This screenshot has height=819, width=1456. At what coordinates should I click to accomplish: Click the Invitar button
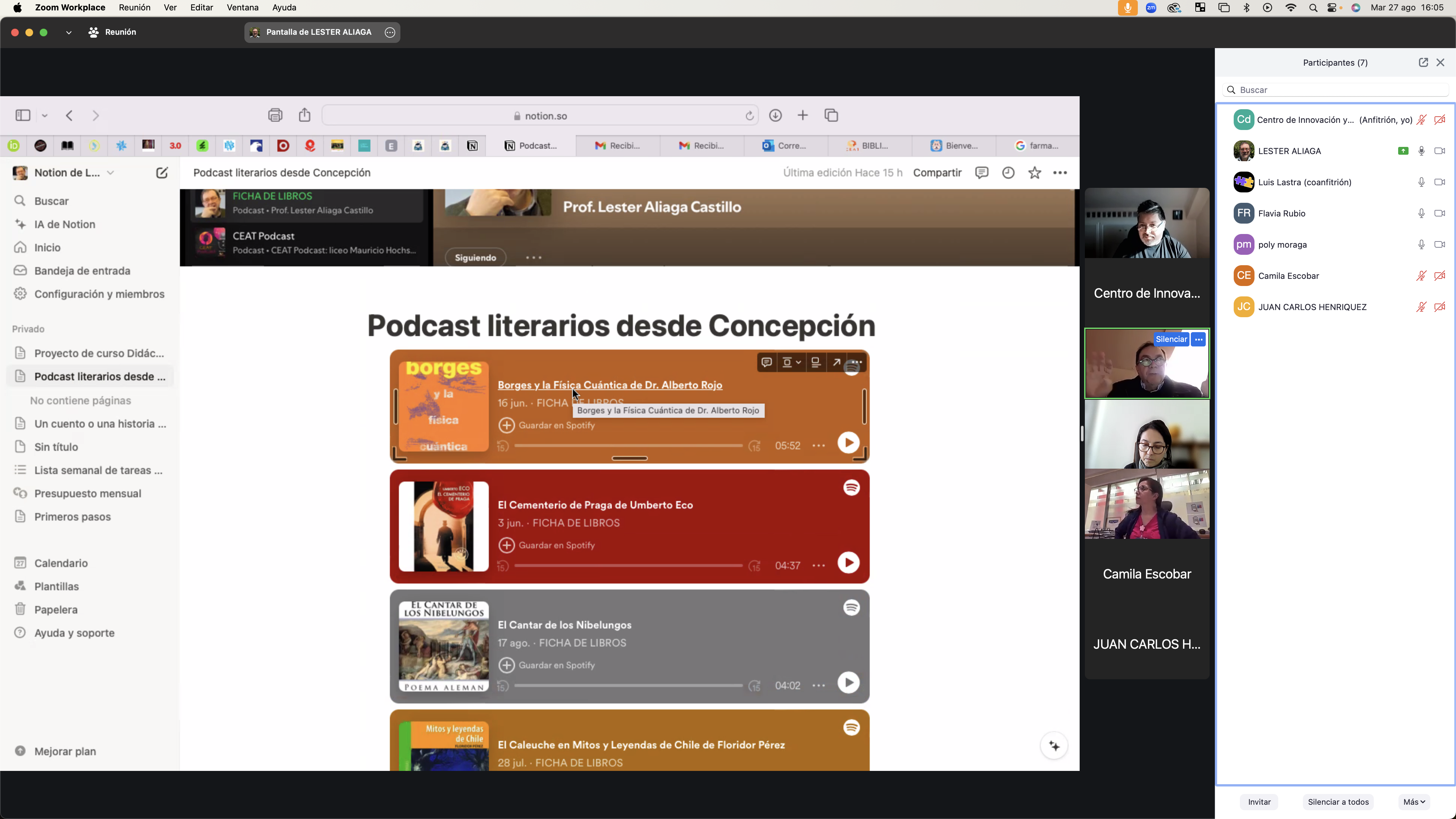pos(1259,801)
